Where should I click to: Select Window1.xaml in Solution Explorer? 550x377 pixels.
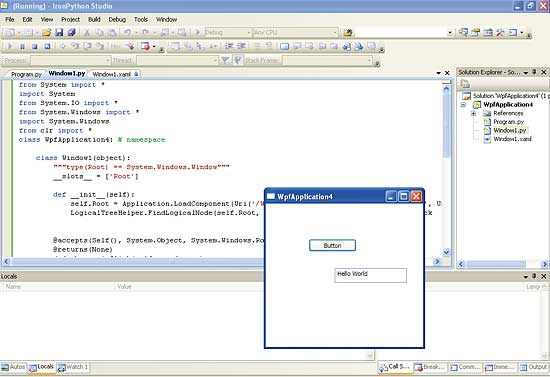[512, 139]
